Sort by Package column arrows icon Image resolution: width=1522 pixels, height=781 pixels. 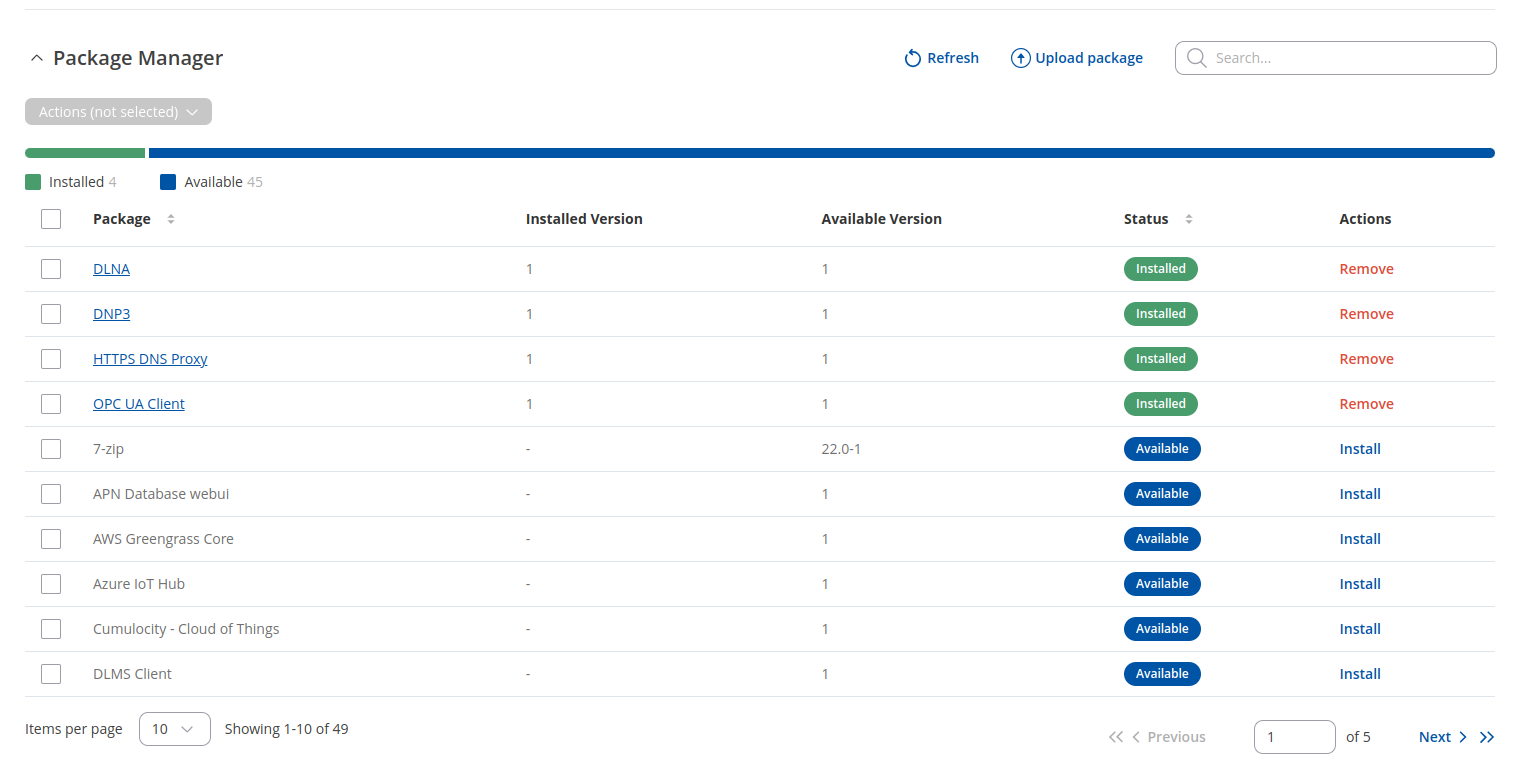point(171,219)
